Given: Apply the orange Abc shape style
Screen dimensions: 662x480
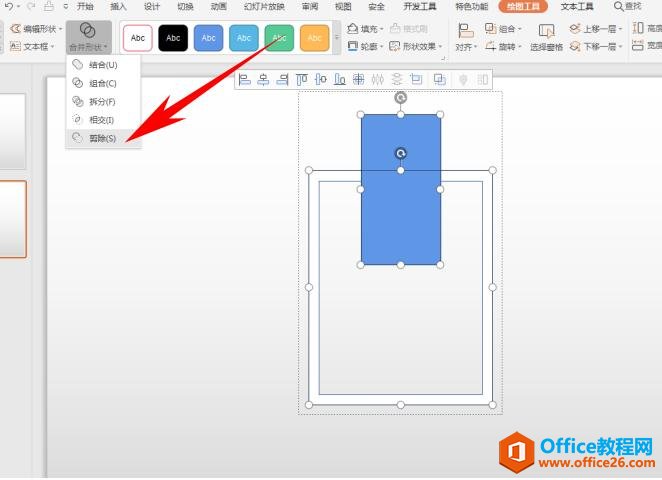Looking at the screenshot, I should [x=315, y=38].
